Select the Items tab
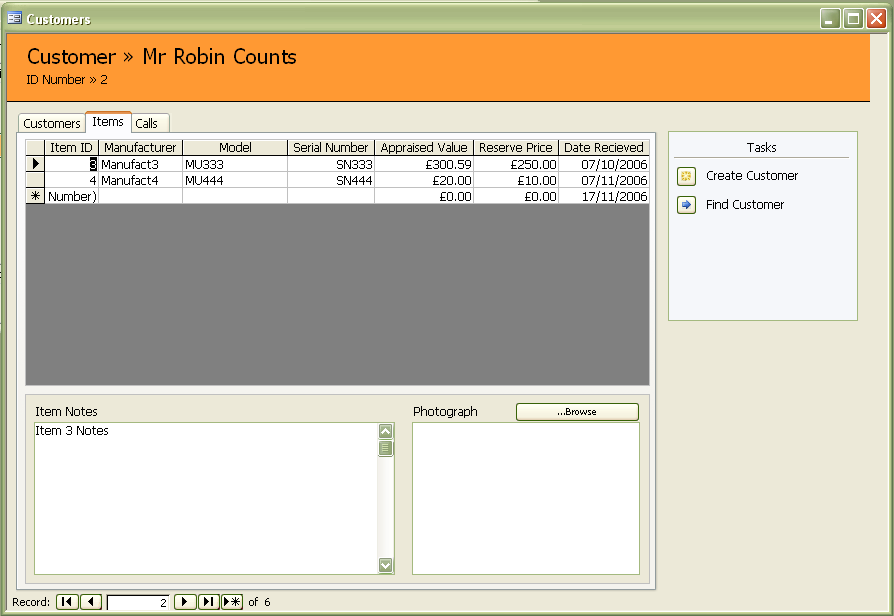 pyautogui.click(x=108, y=122)
